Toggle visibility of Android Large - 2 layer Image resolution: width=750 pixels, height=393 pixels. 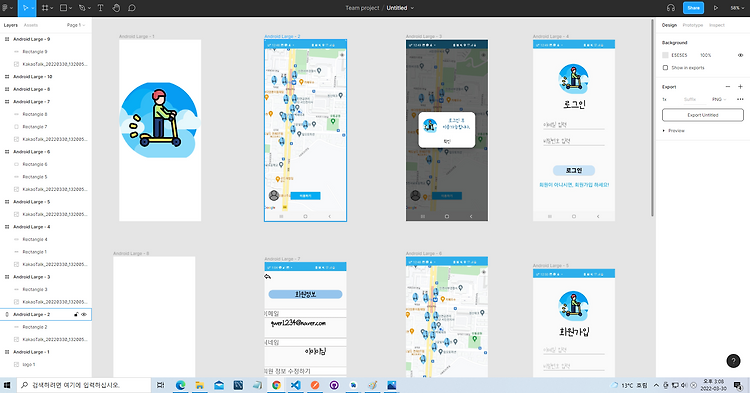(84, 315)
